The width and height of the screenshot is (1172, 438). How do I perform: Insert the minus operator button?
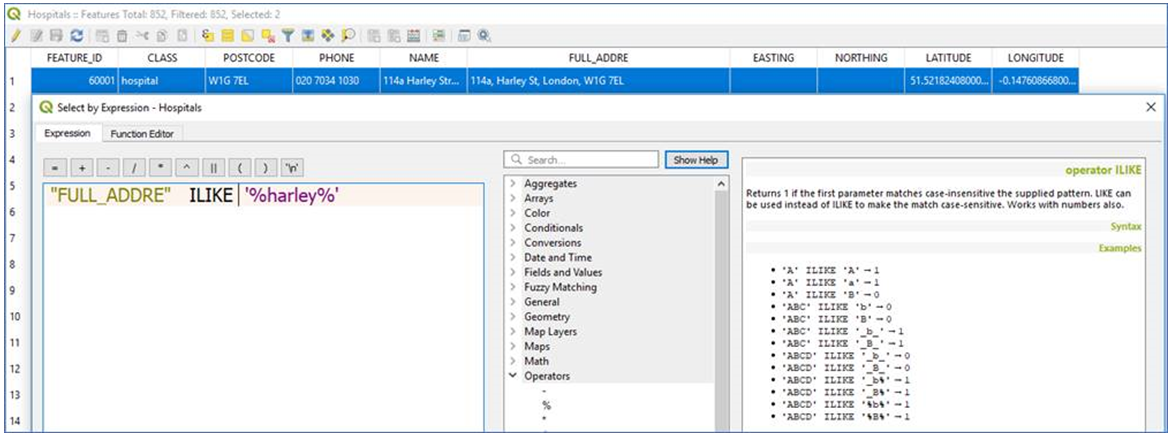point(108,168)
